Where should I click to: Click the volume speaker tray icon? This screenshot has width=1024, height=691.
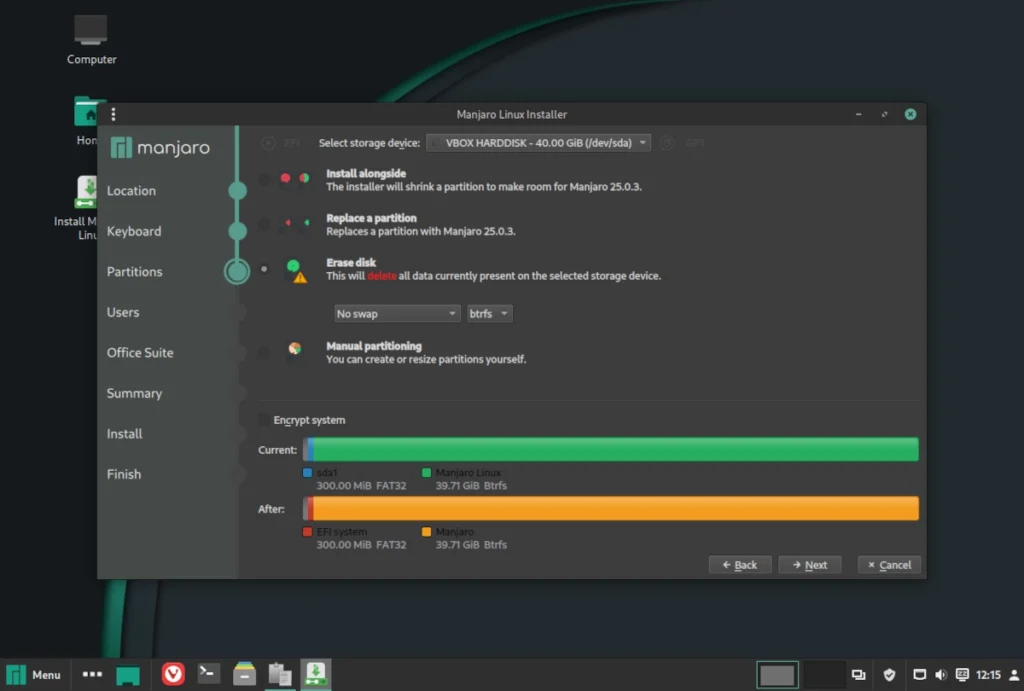(x=940, y=675)
